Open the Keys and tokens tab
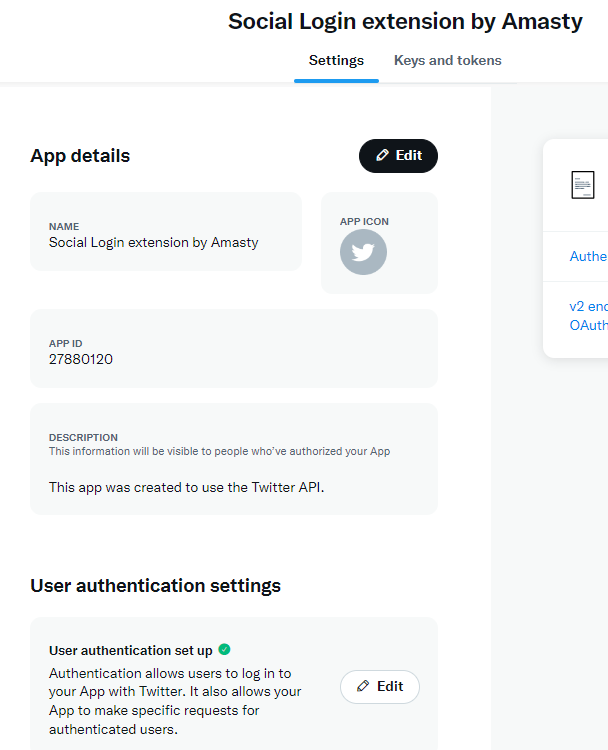Viewport: 608px width, 750px height. pyautogui.click(x=448, y=61)
